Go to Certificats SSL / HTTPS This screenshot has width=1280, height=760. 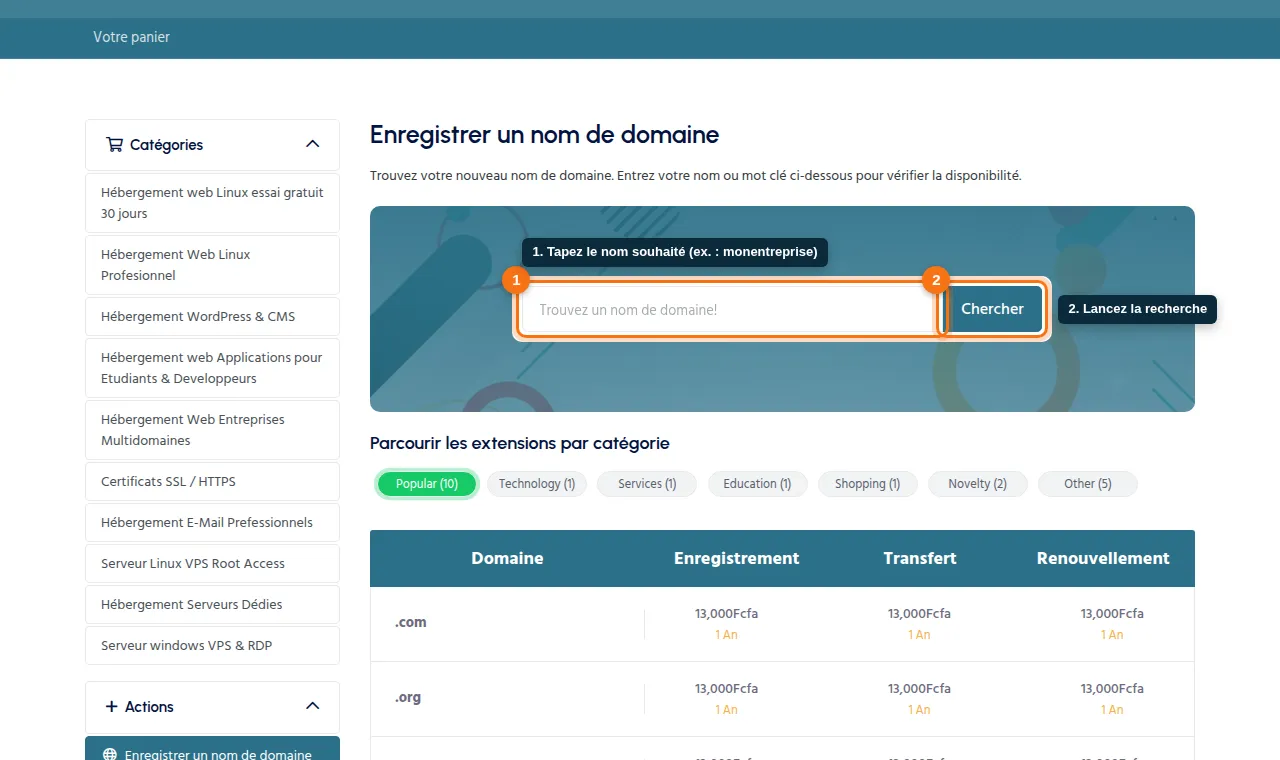(212, 481)
